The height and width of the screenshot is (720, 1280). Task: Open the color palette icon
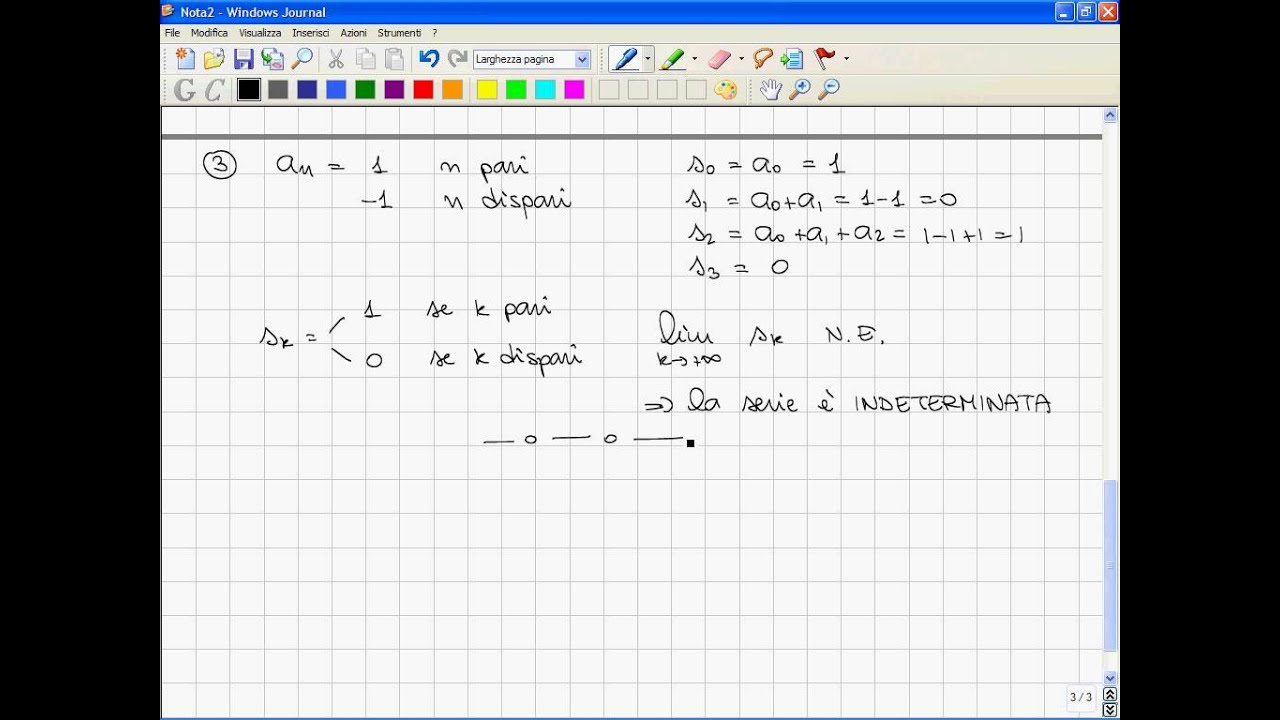725,90
